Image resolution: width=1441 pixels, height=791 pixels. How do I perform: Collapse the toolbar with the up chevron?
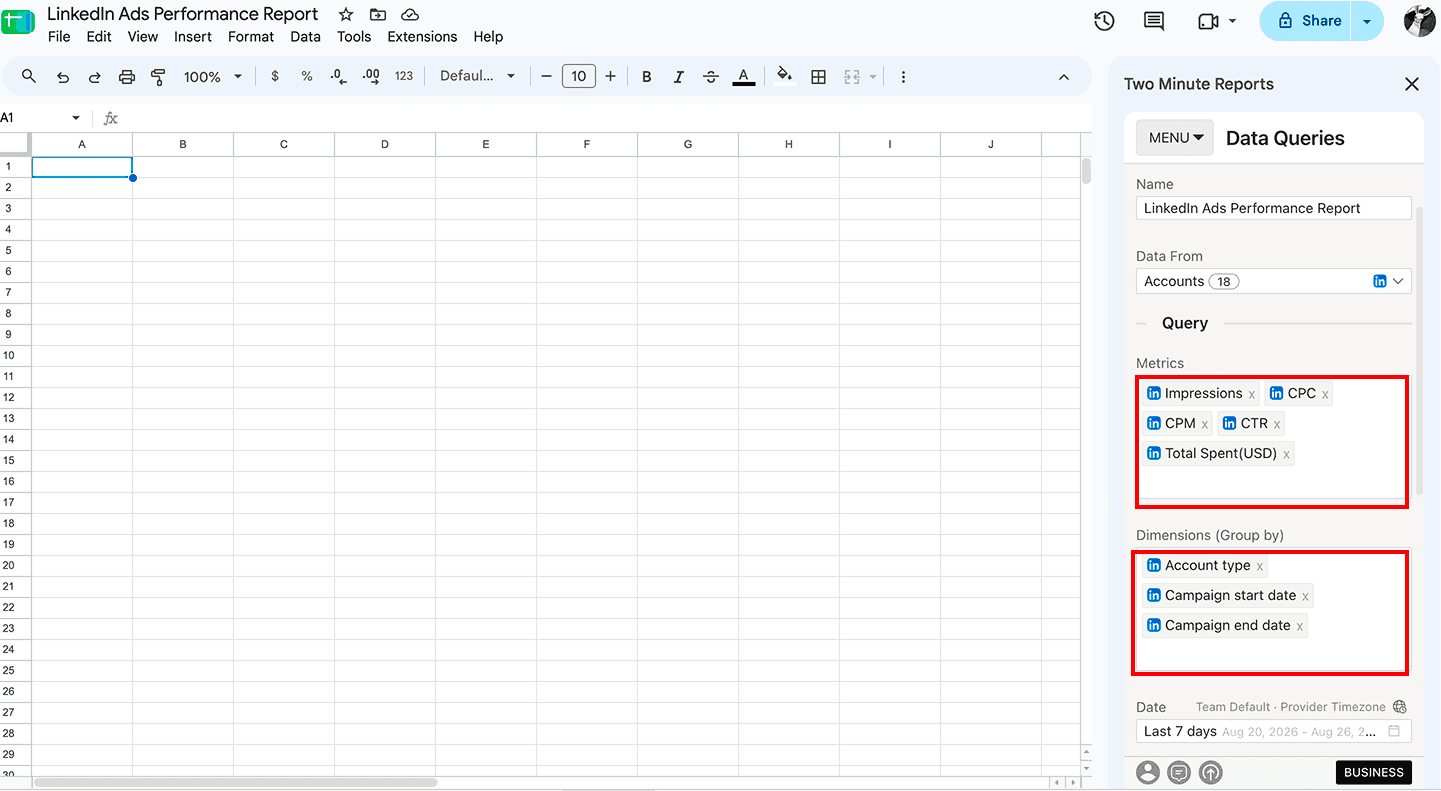click(x=1063, y=77)
